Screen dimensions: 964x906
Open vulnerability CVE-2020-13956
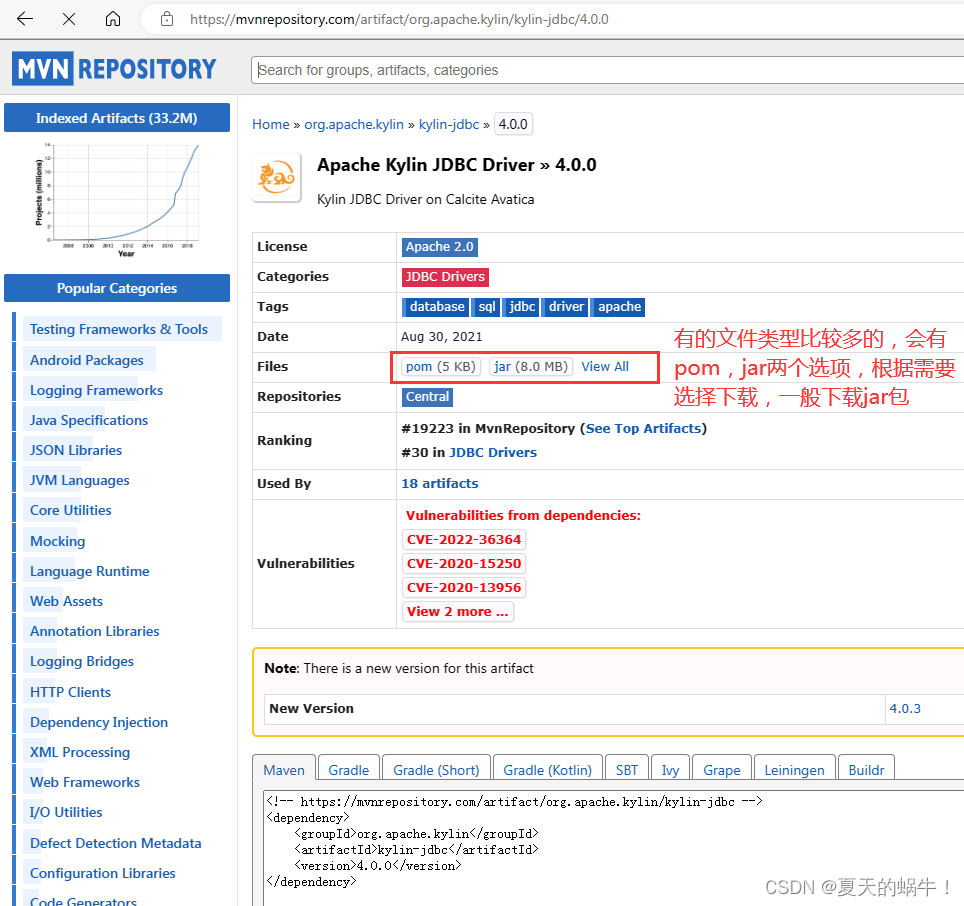464,588
